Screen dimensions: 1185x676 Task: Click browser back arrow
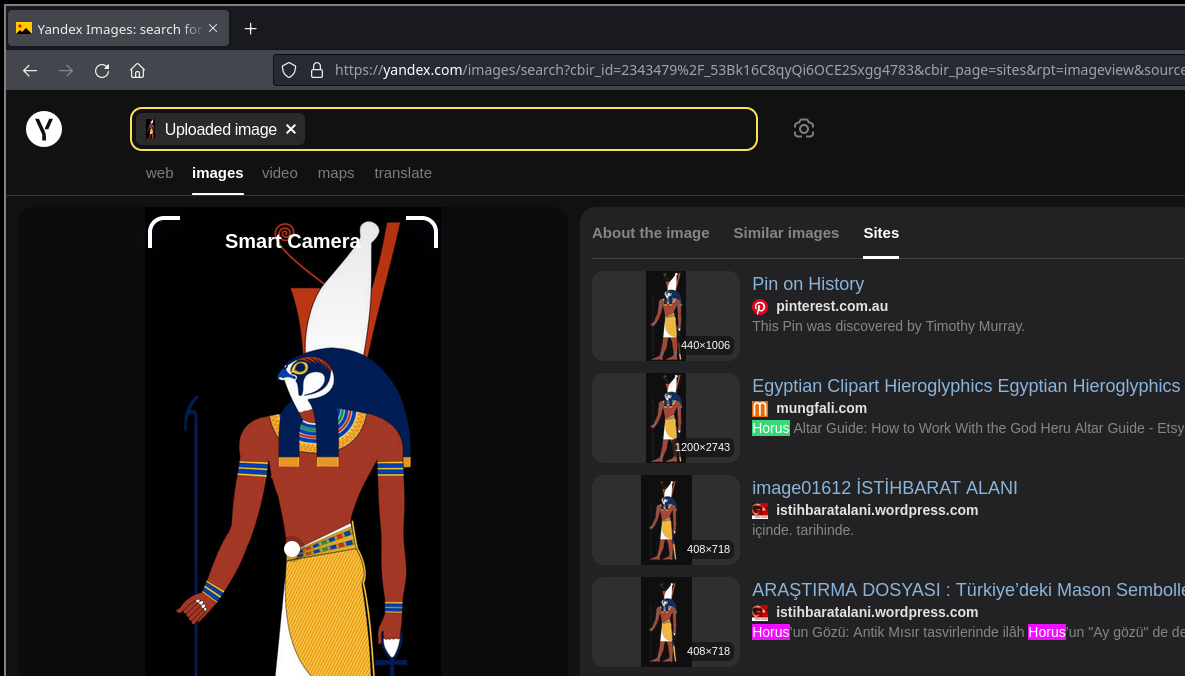point(30,70)
